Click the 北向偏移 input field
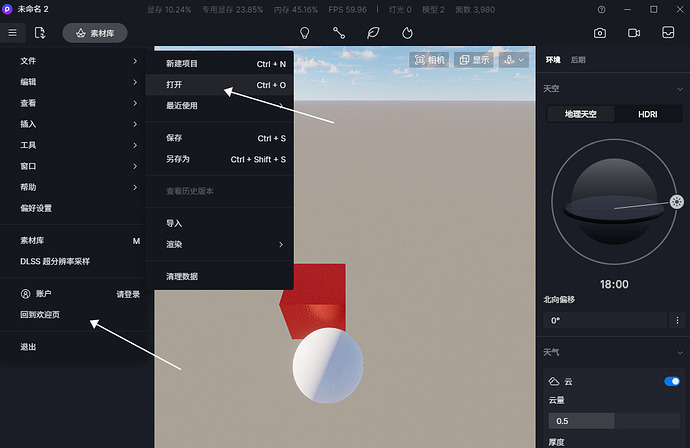Viewport: 690px width, 448px height. pyautogui.click(x=604, y=320)
